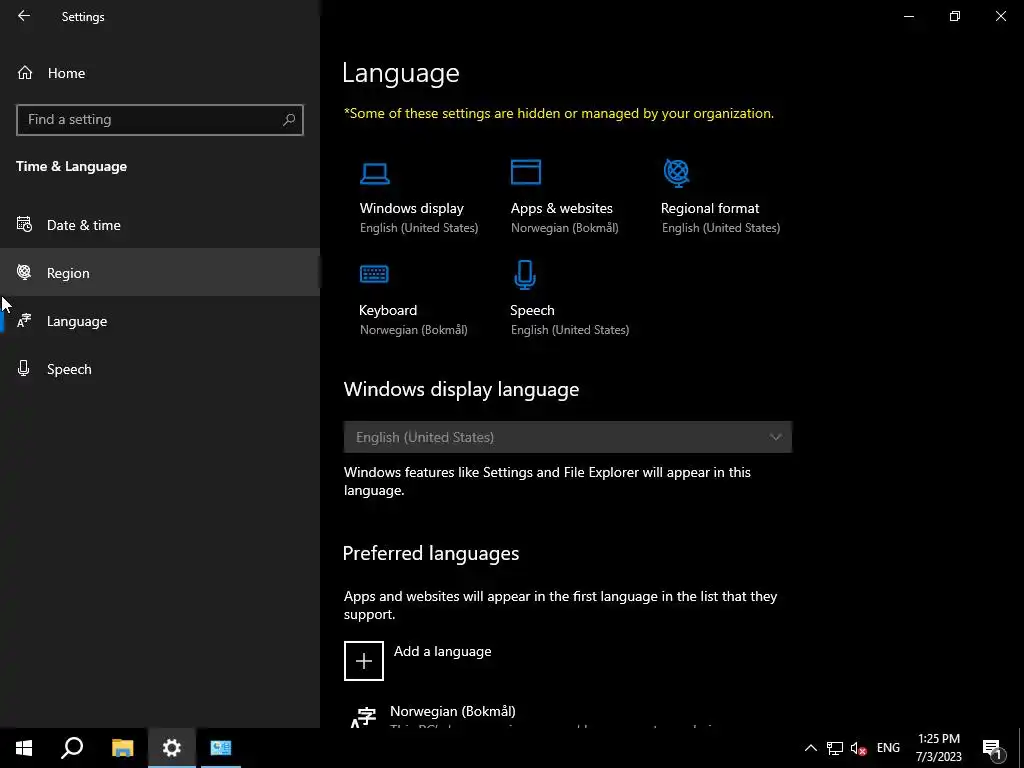The image size is (1024, 768).
Task: Click the network icon in system tray
Action: pos(835,748)
